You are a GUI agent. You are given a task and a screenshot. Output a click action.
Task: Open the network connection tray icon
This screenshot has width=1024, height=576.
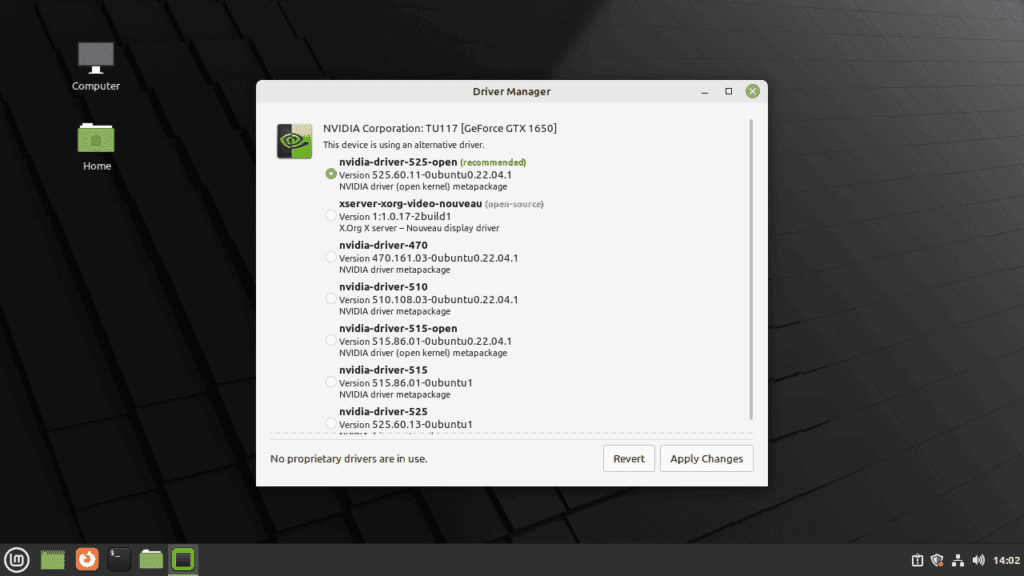(x=957, y=560)
